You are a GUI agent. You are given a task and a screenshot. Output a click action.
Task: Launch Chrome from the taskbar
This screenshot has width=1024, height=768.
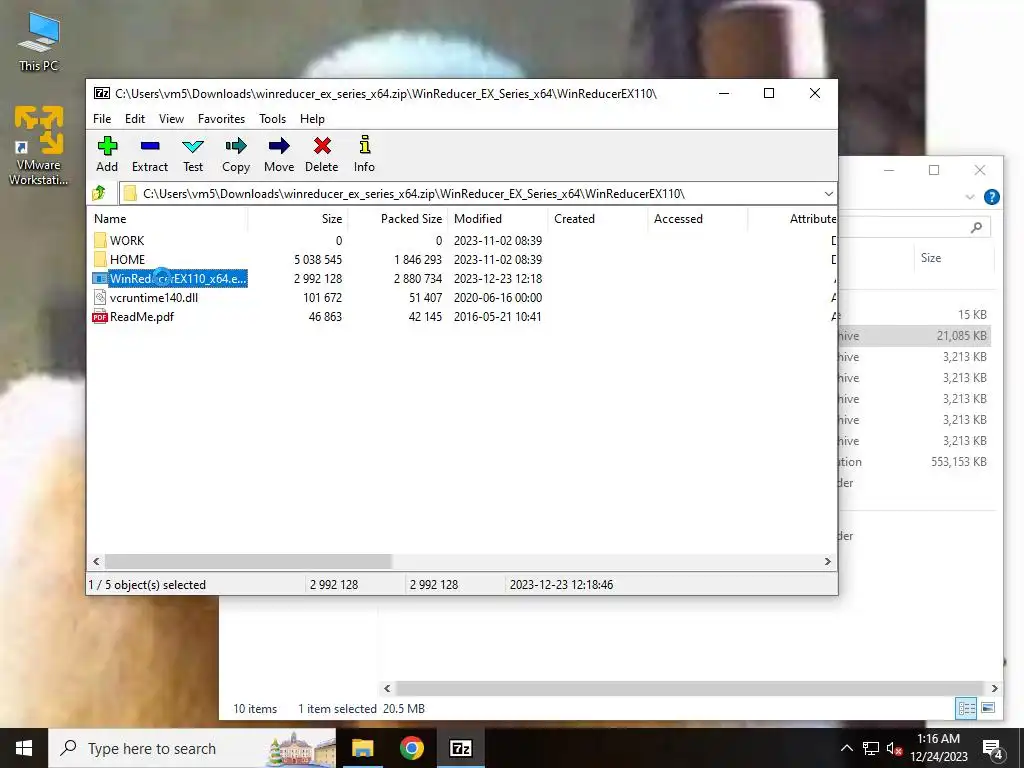click(411, 748)
